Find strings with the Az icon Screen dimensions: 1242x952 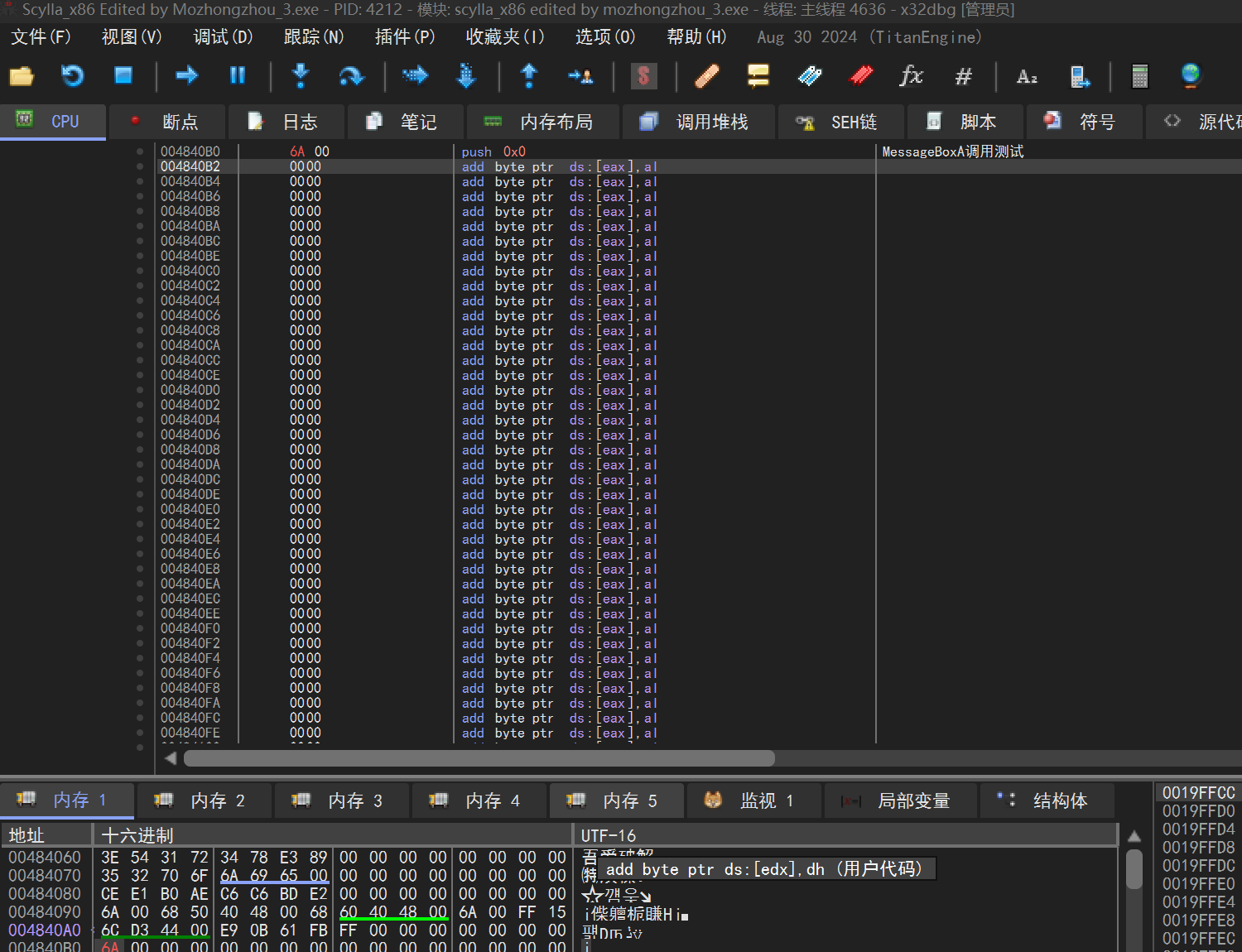[x=1027, y=76]
